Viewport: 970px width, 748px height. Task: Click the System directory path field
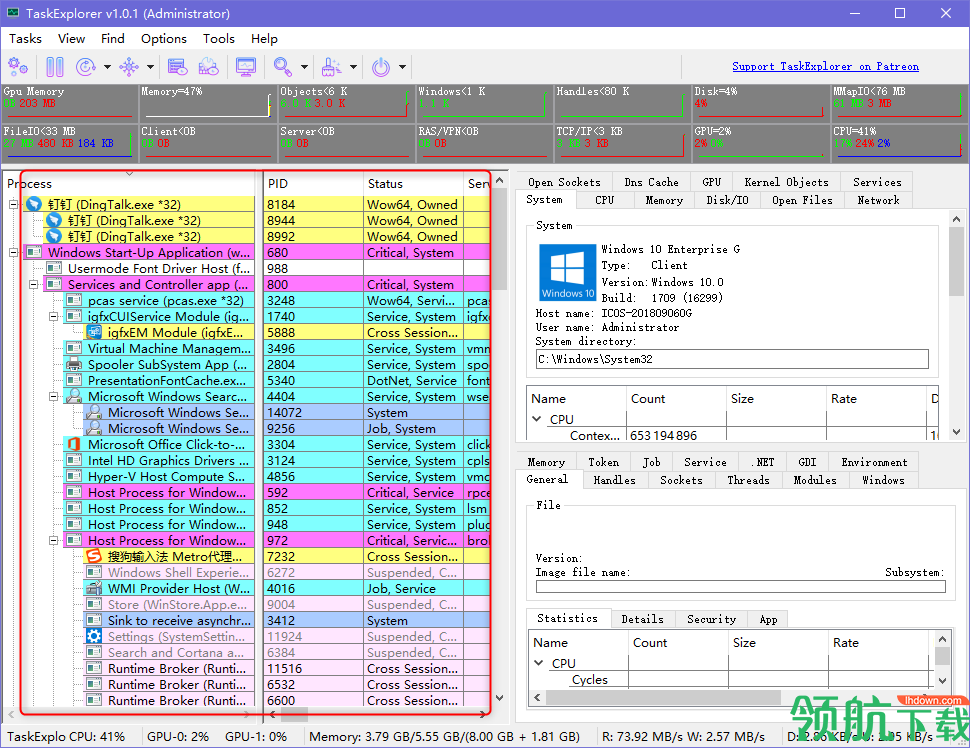[732, 359]
